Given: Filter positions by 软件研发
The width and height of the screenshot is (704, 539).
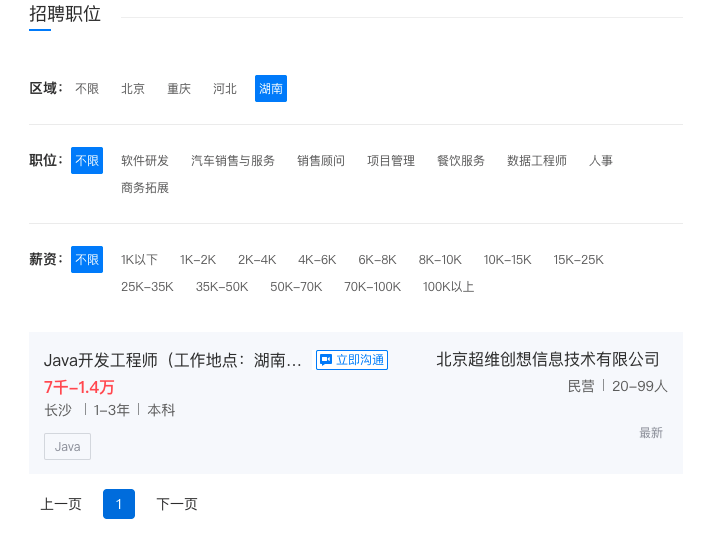Looking at the screenshot, I should (x=145, y=160).
